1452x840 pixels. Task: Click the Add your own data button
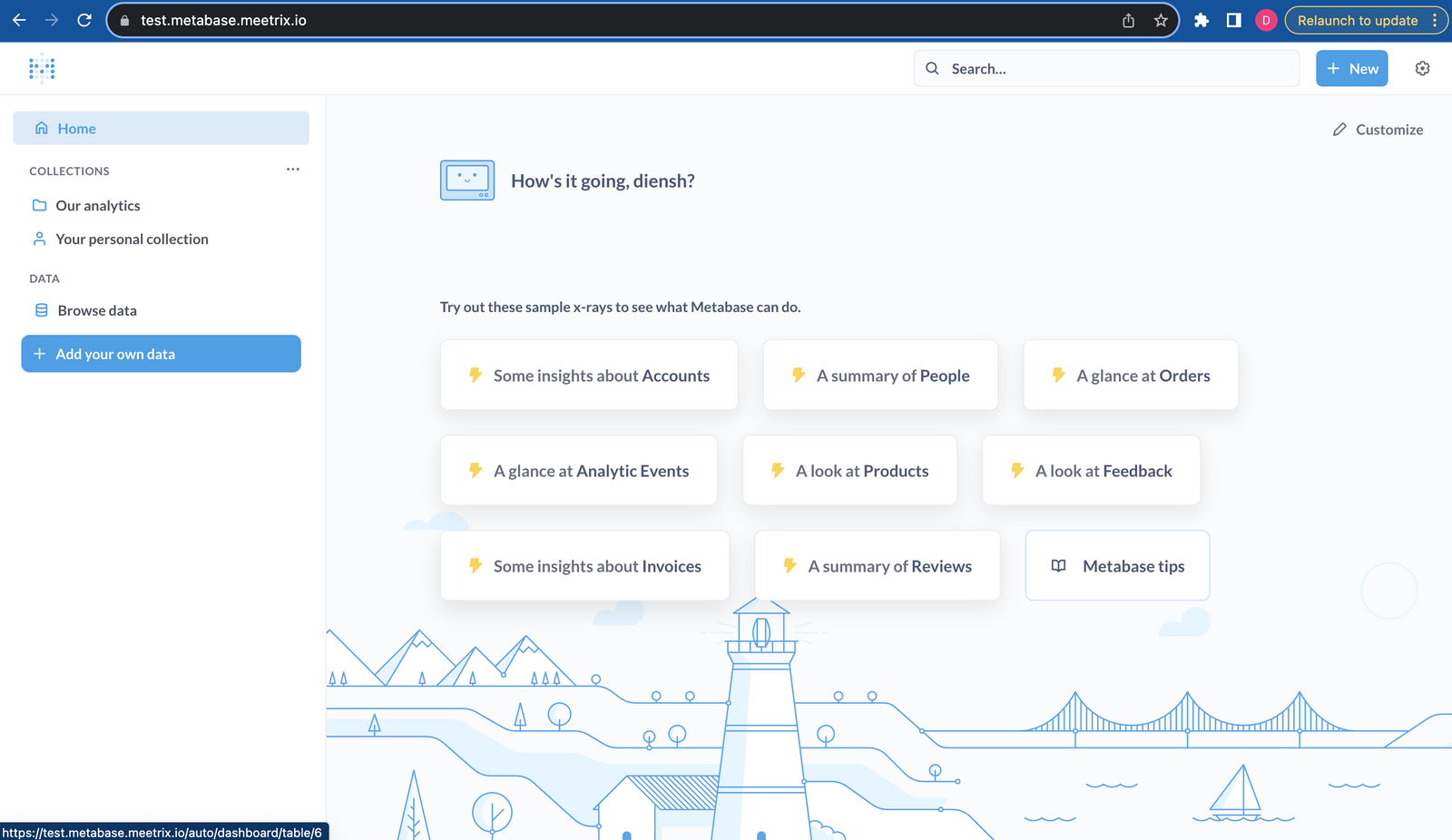(161, 354)
